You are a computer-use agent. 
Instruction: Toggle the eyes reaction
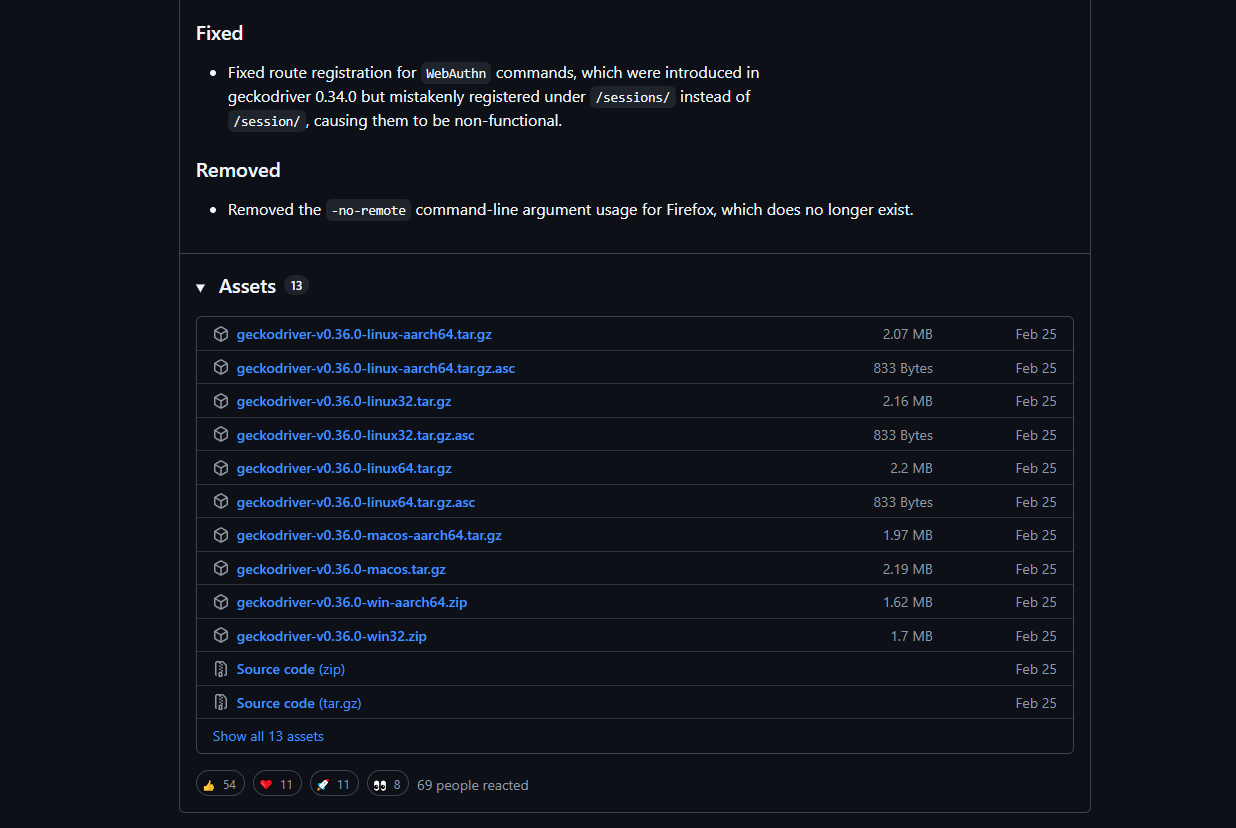(388, 785)
